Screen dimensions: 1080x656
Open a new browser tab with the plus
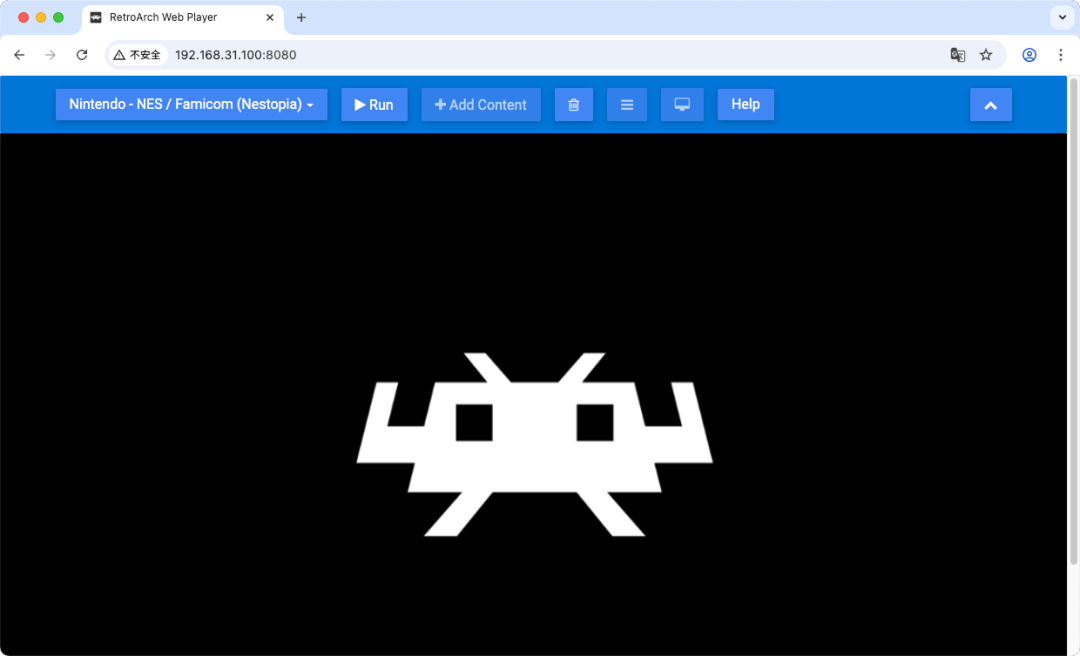[x=301, y=17]
